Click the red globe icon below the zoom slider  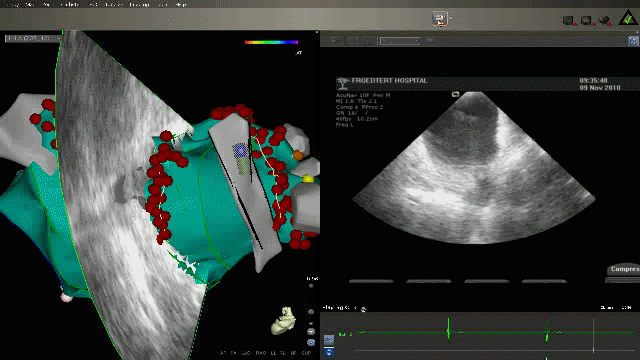(311, 312)
